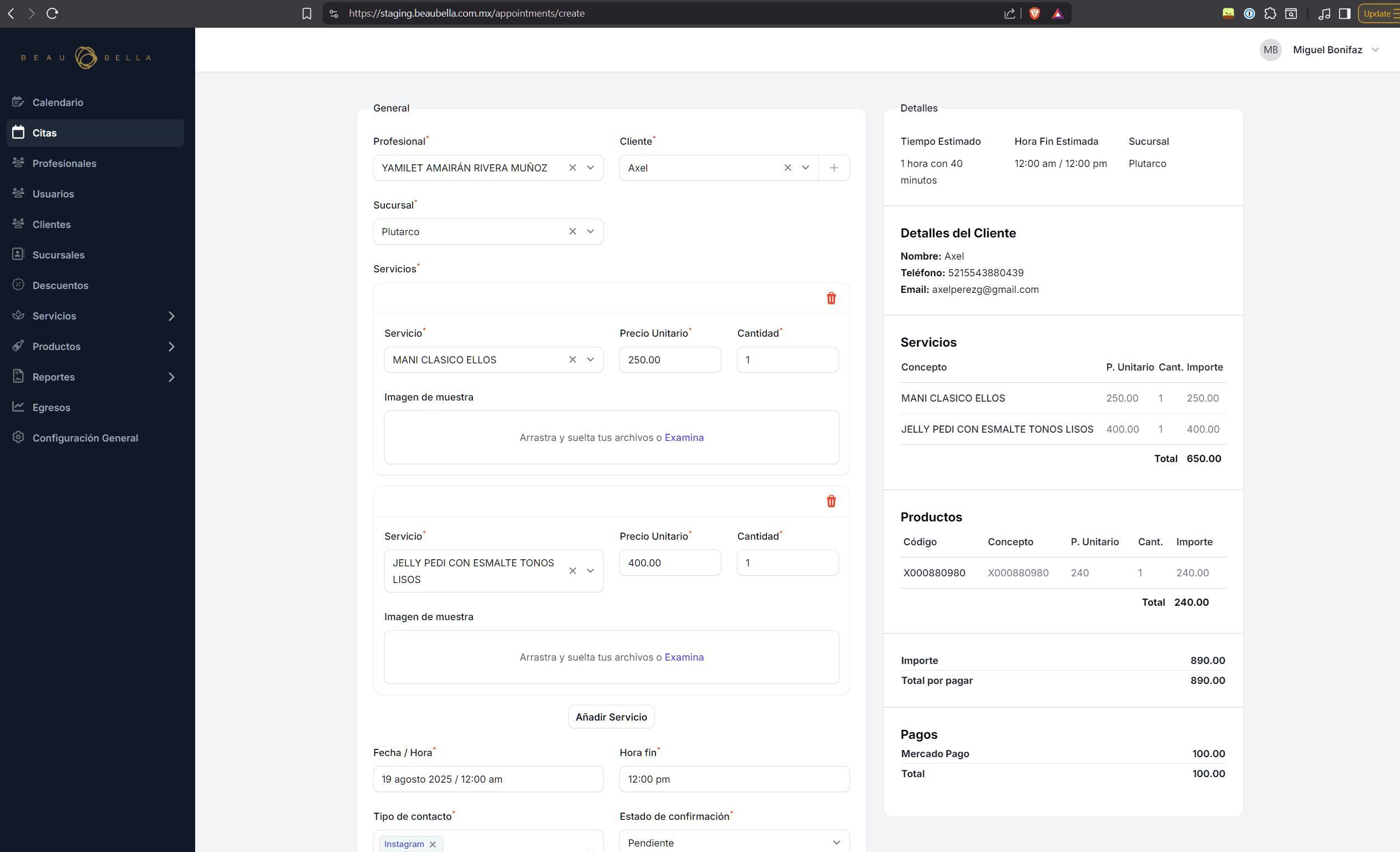Viewport: 1400px width, 852px height.
Task: Bookmark this page with bookmark icon
Action: tap(307, 13)
